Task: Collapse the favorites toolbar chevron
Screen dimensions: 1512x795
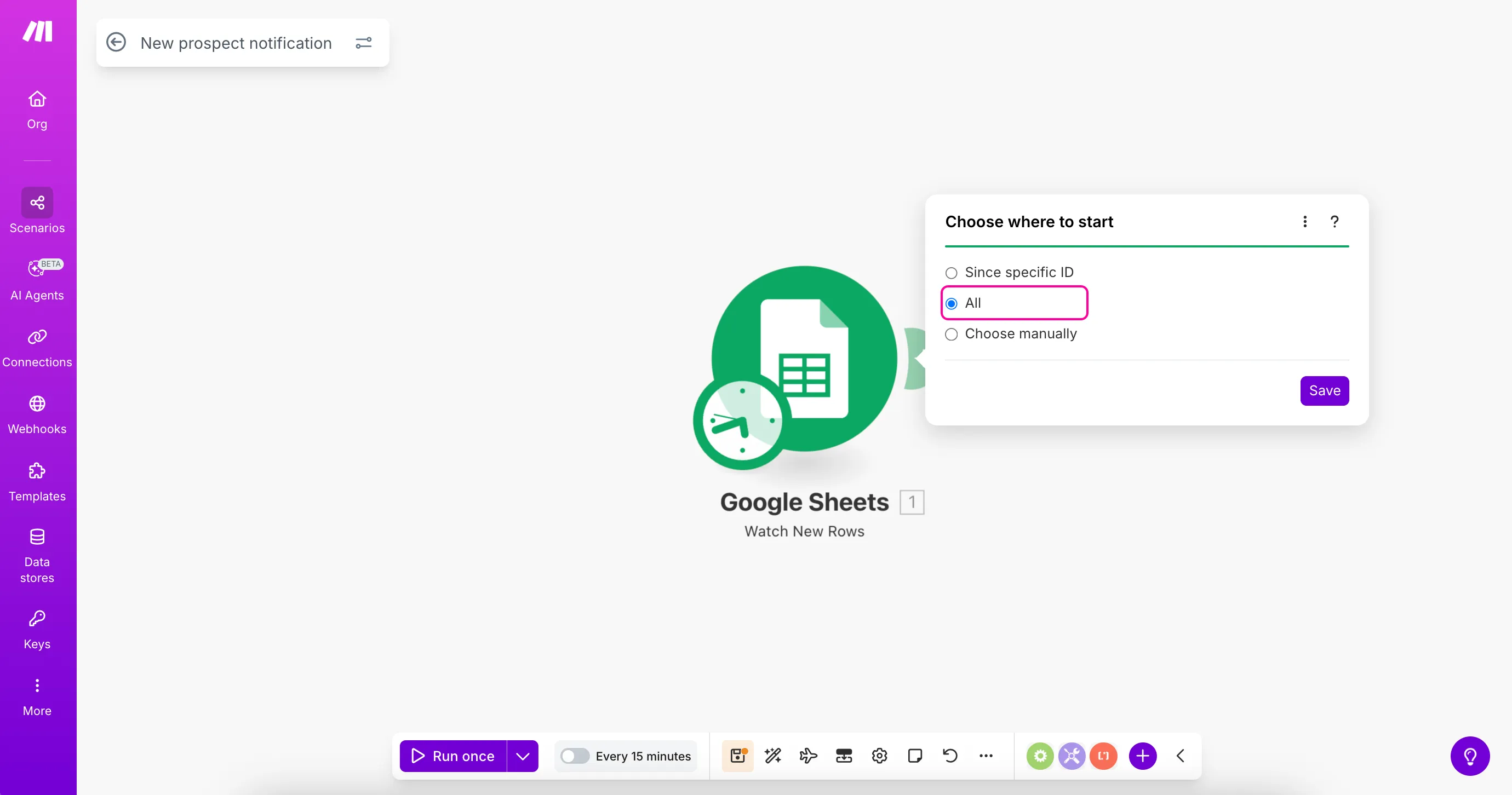Action: pos(1181,756)
